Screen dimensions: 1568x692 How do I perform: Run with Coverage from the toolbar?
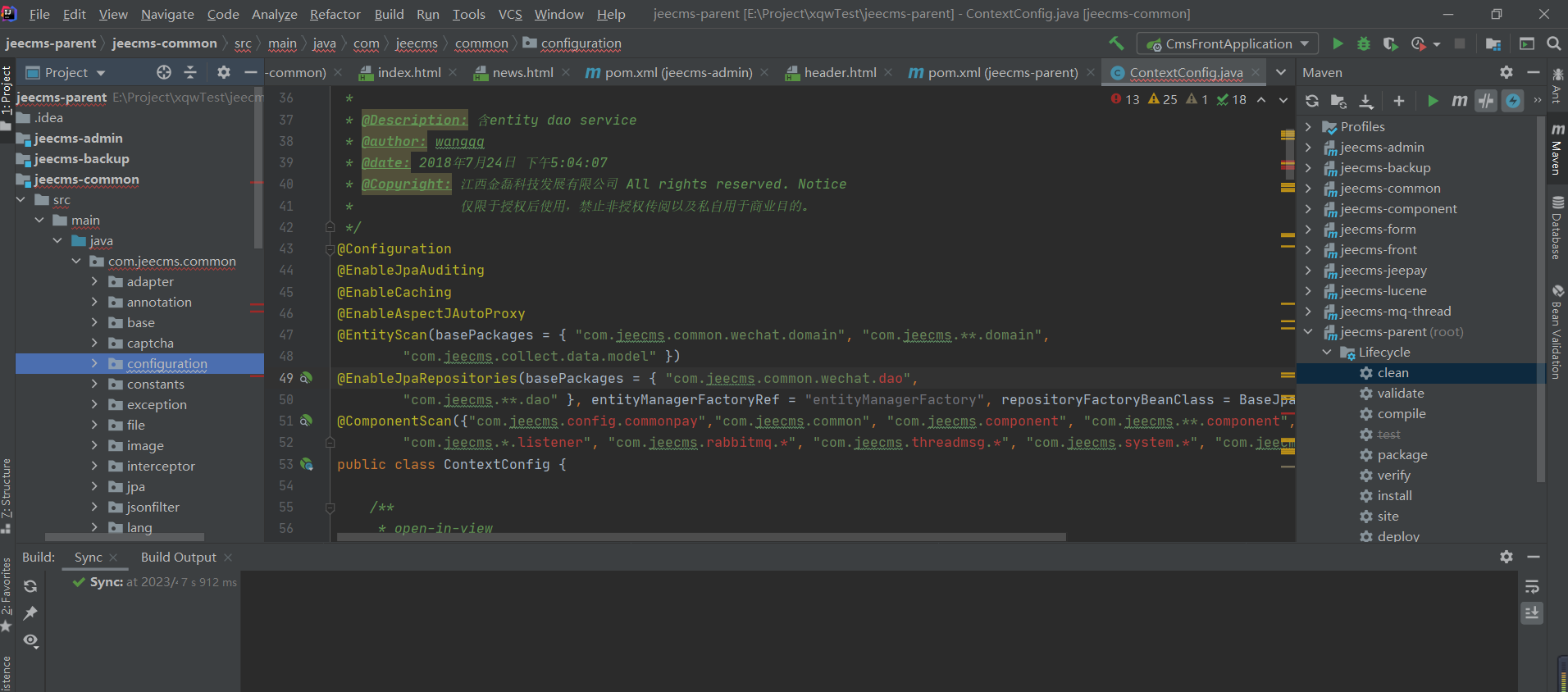pyautogui.click(x=1390, y=44)
